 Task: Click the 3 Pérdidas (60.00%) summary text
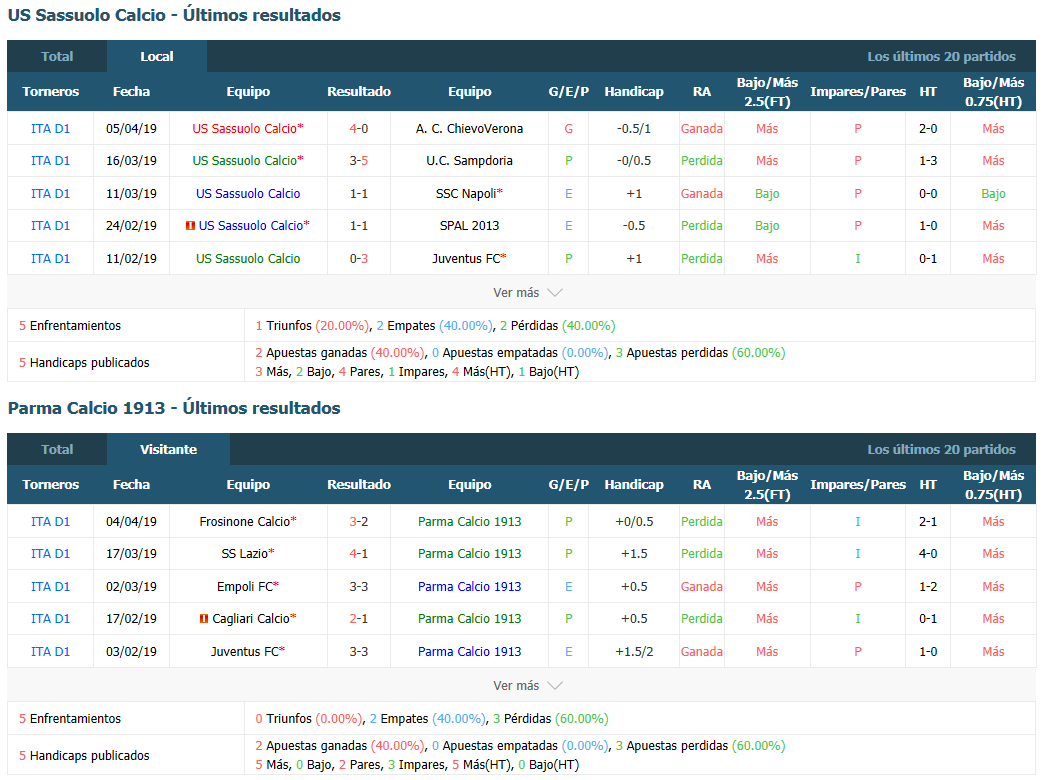coord(551,719)
